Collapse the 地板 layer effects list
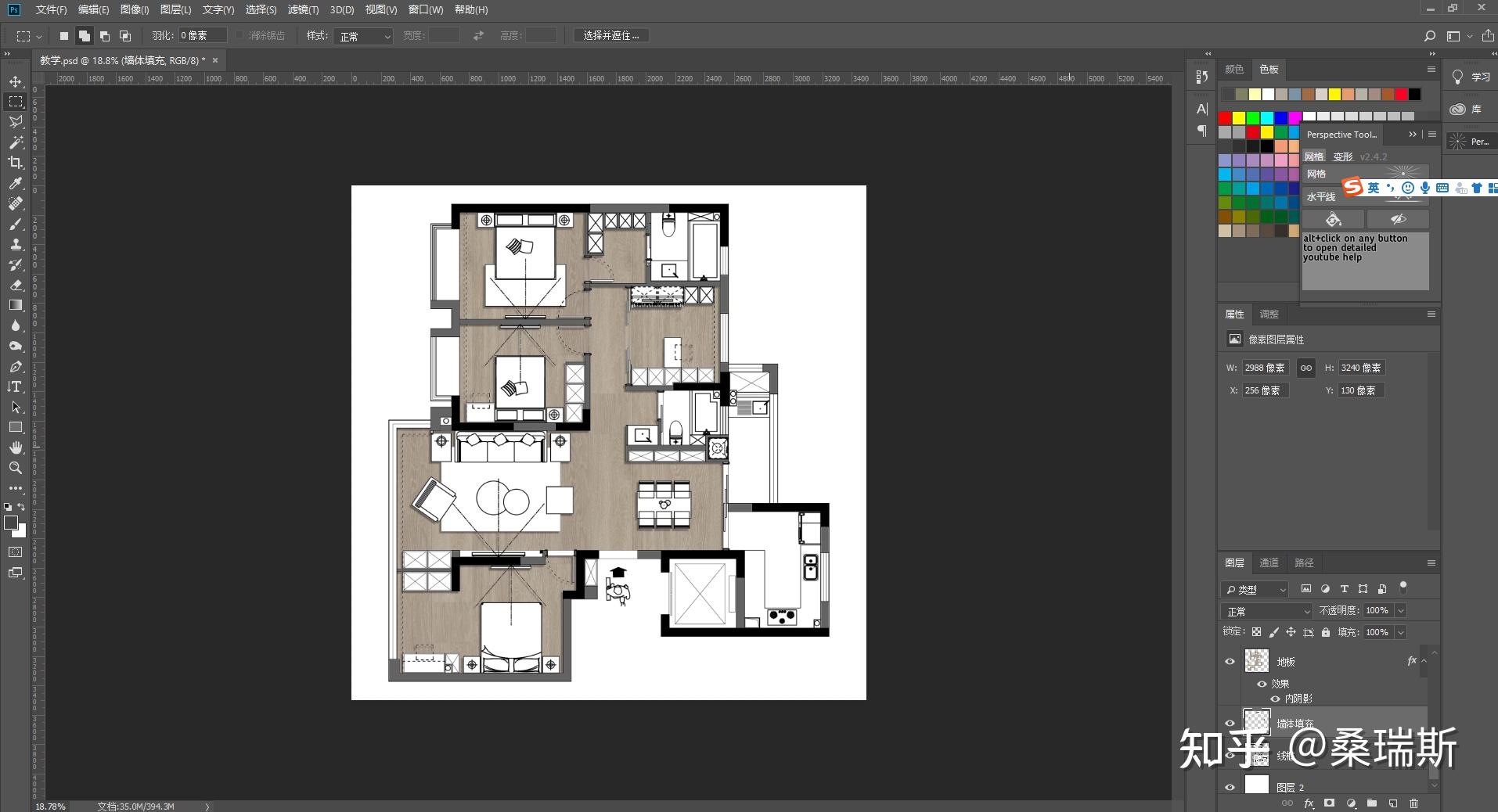 (x=1424, y=661)
